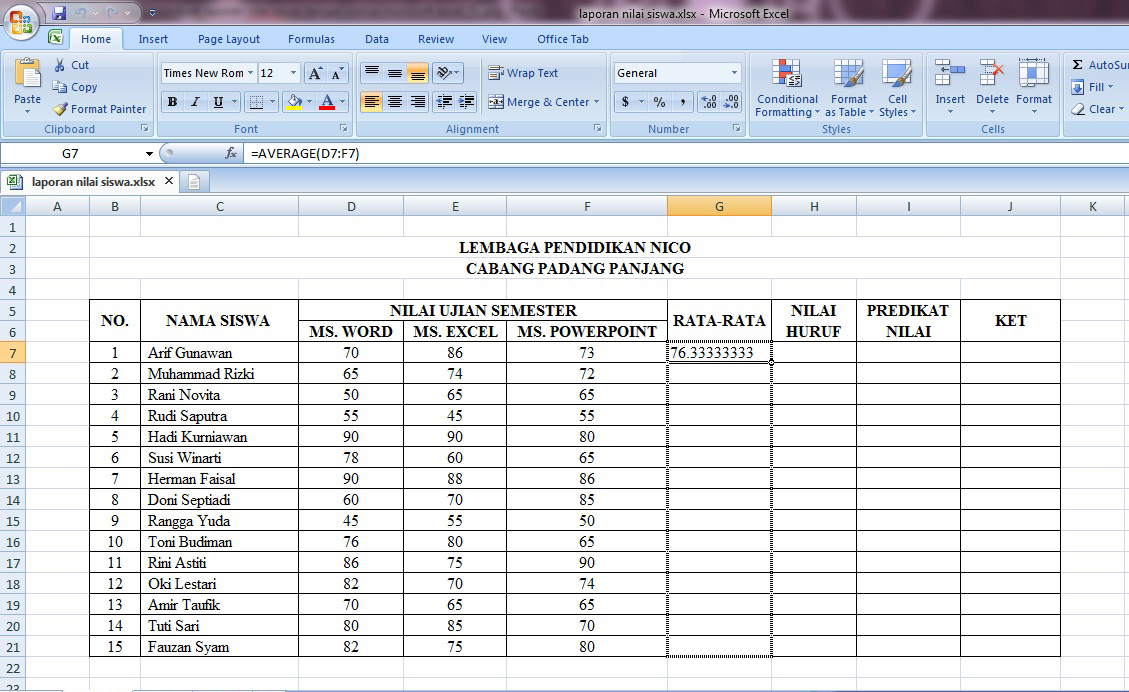
Task: Toggle bottom vertical alignment
Action: coord(418,73)
